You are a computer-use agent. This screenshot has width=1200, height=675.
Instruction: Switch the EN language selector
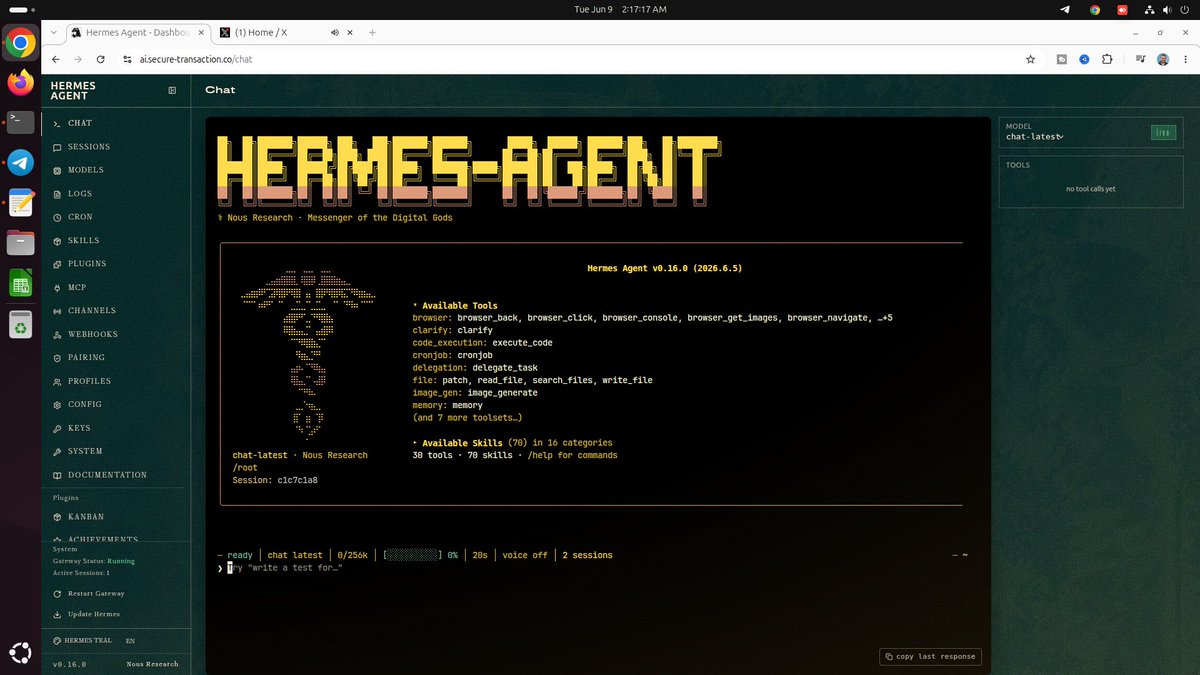click(130, 640)
